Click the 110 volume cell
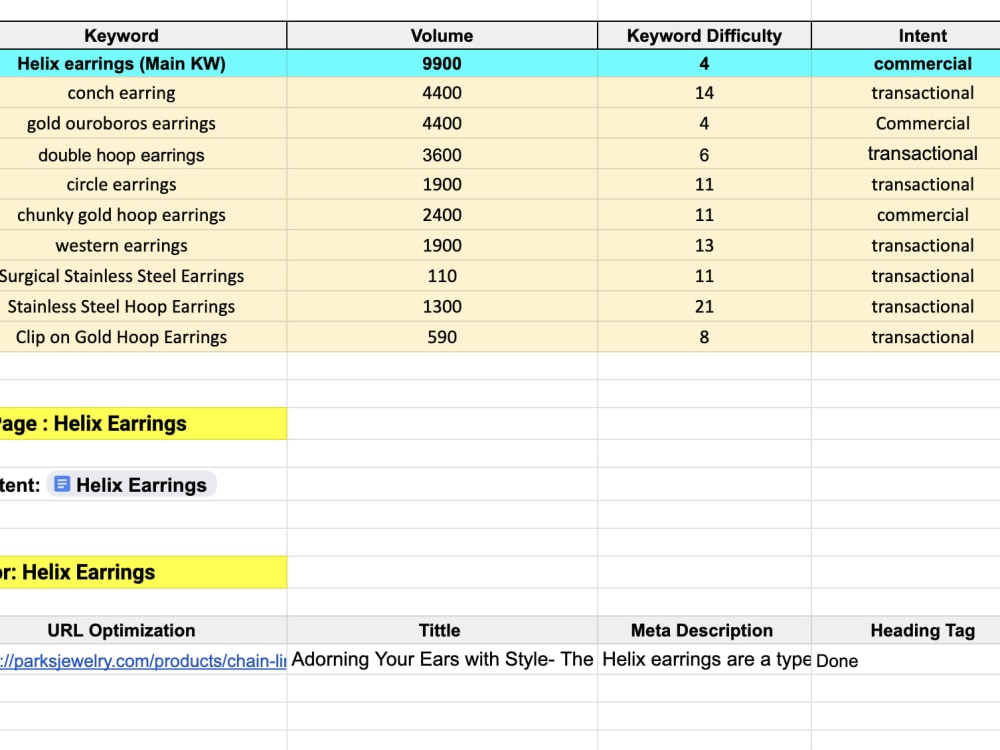The height and width of the screenshot is (750, 1000). (x=442, y=276)
